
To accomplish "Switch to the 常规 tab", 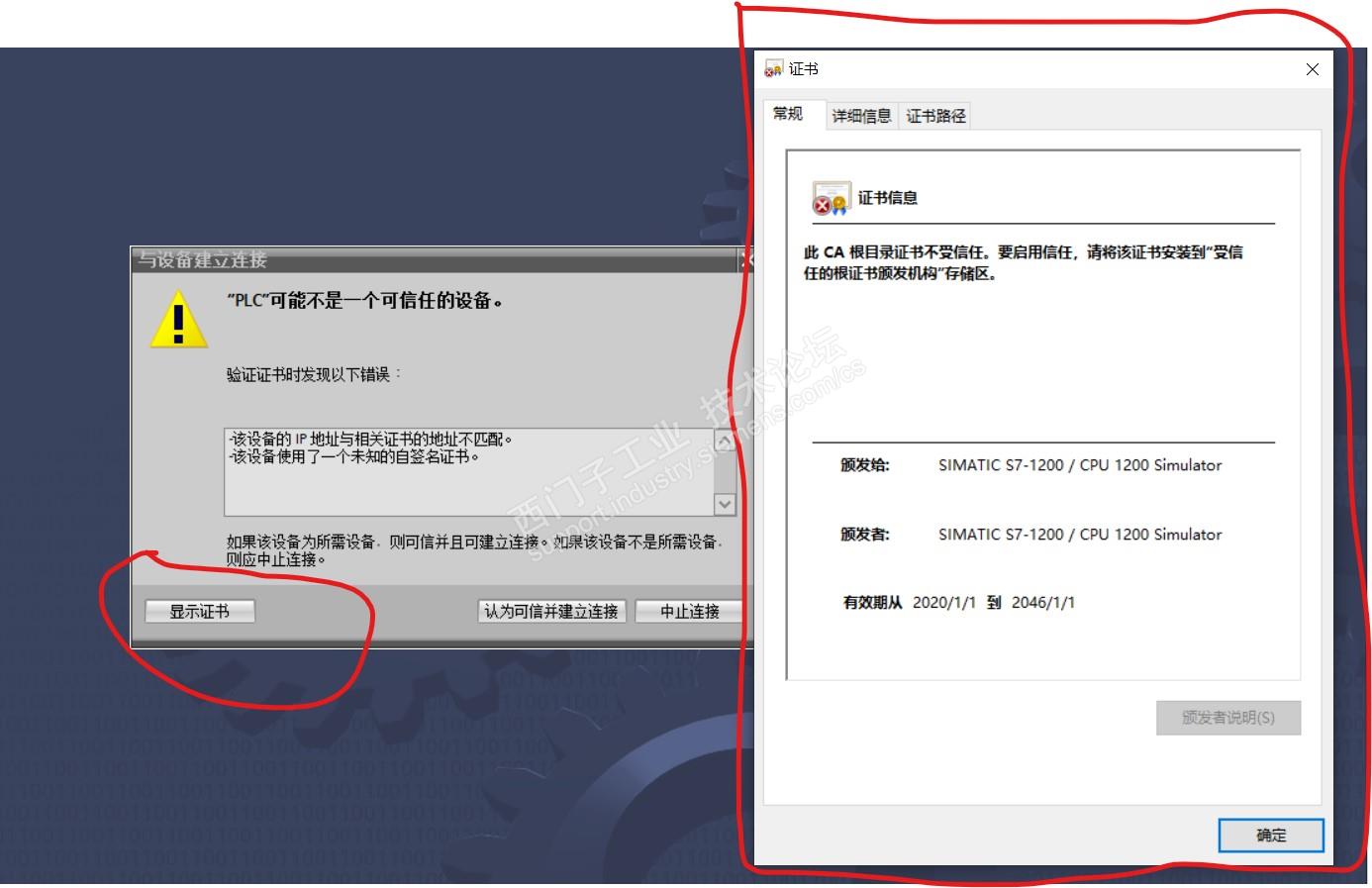I will point(788,114).
